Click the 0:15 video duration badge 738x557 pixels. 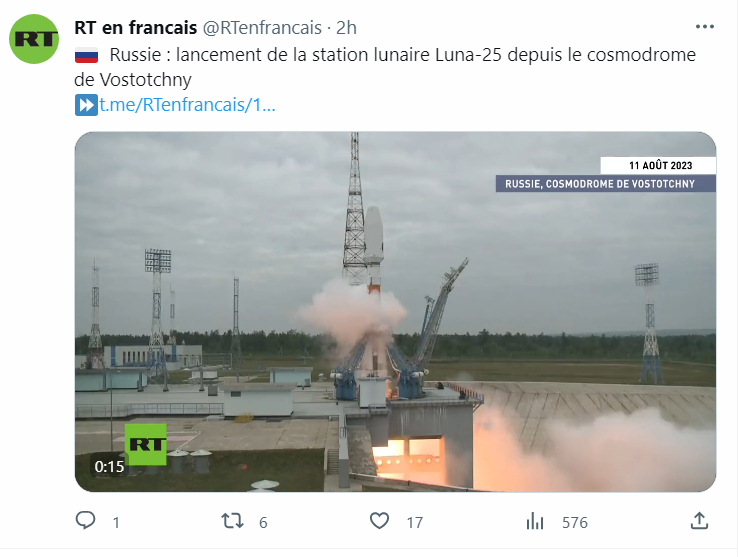[x=109, y=467]
